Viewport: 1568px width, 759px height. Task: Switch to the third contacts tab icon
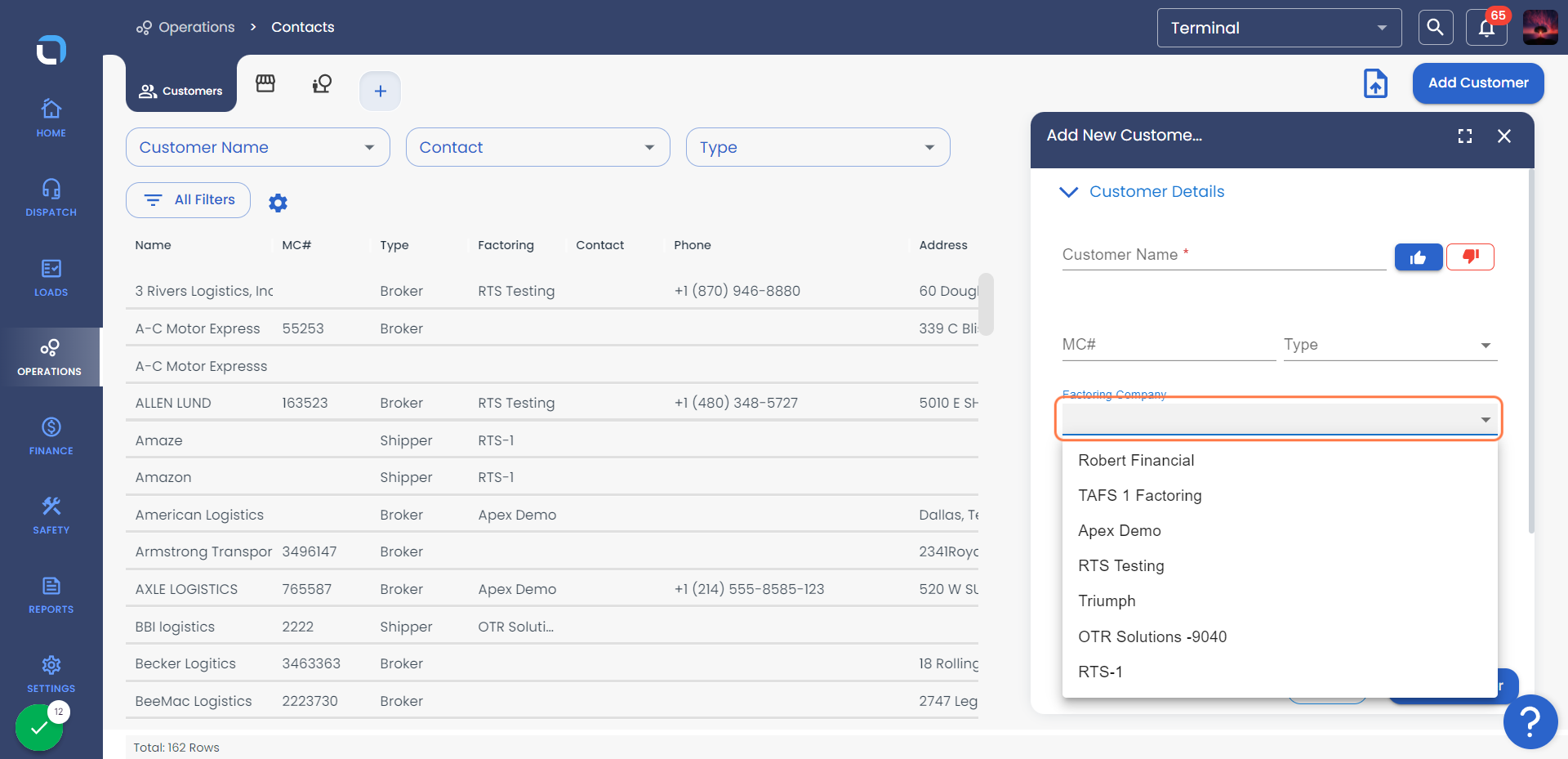[322, 83]
